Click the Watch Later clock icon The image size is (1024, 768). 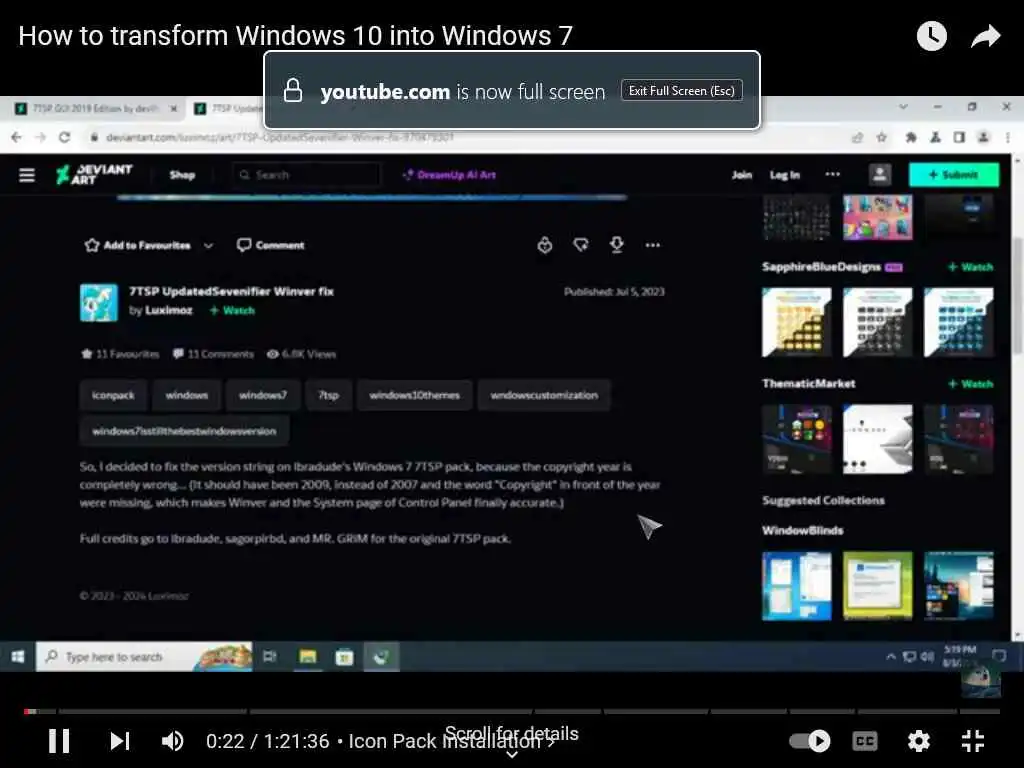[x=932, y=36]
